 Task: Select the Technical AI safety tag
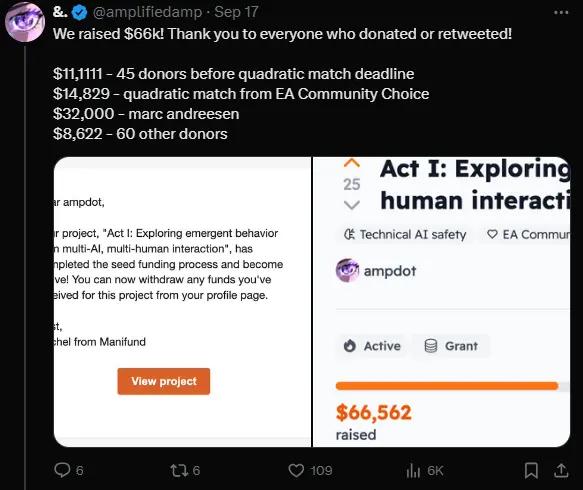[x=405, y=235]
